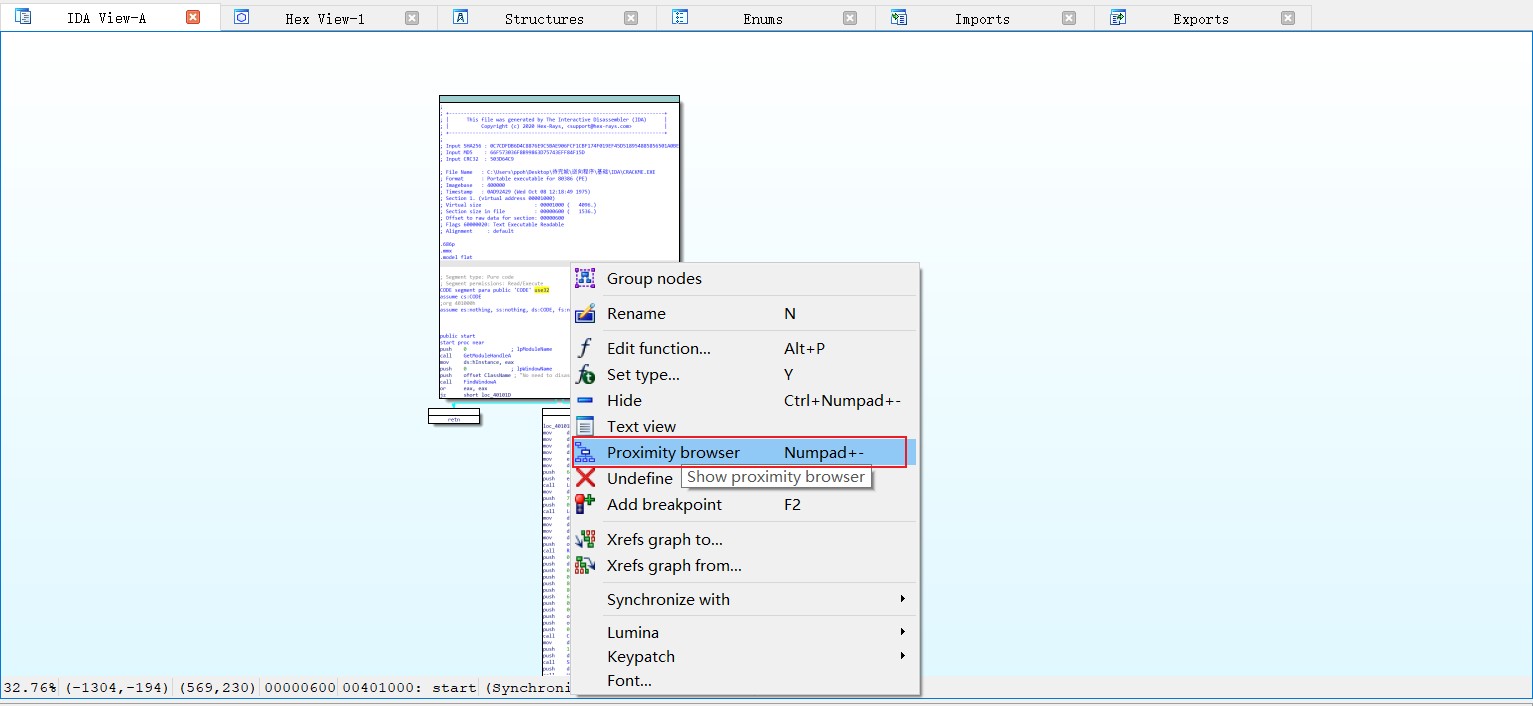Screen dimensions: 1533x706
Task: Select Hide in the context menu
Action: click(x=624, y=401)
